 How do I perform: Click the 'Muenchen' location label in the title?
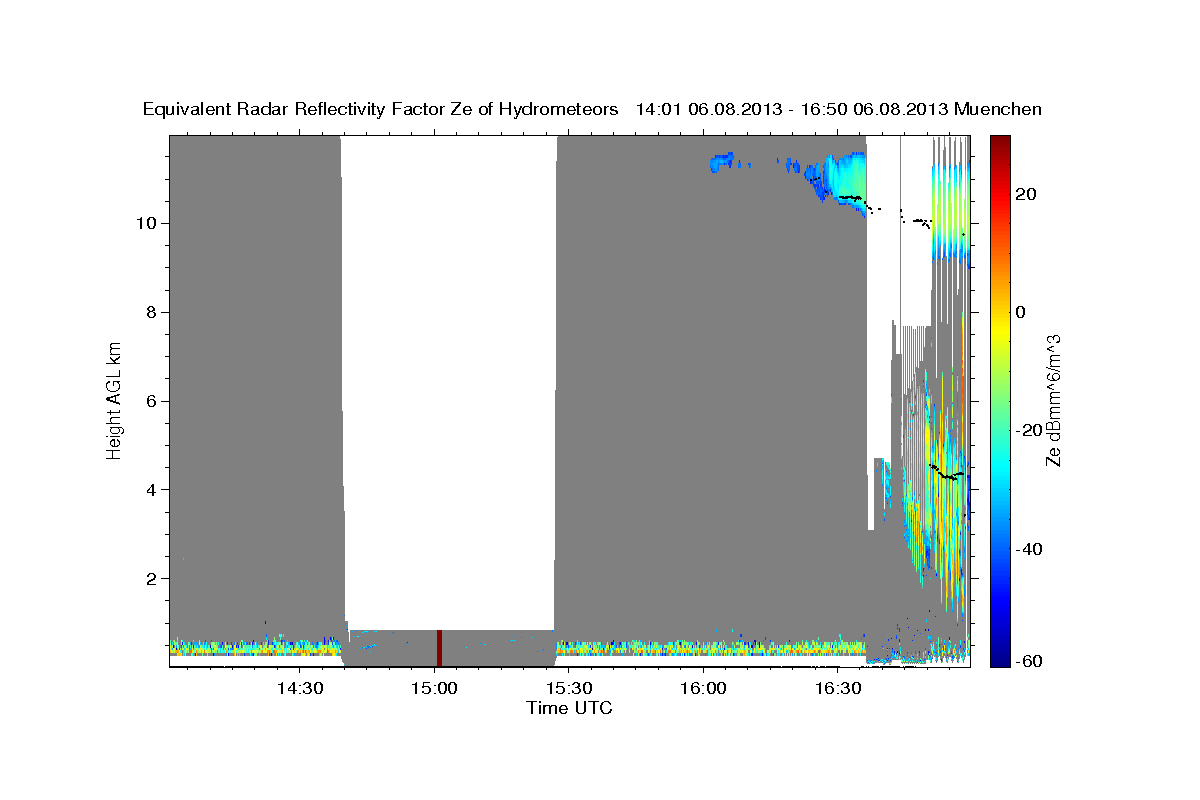998,110
